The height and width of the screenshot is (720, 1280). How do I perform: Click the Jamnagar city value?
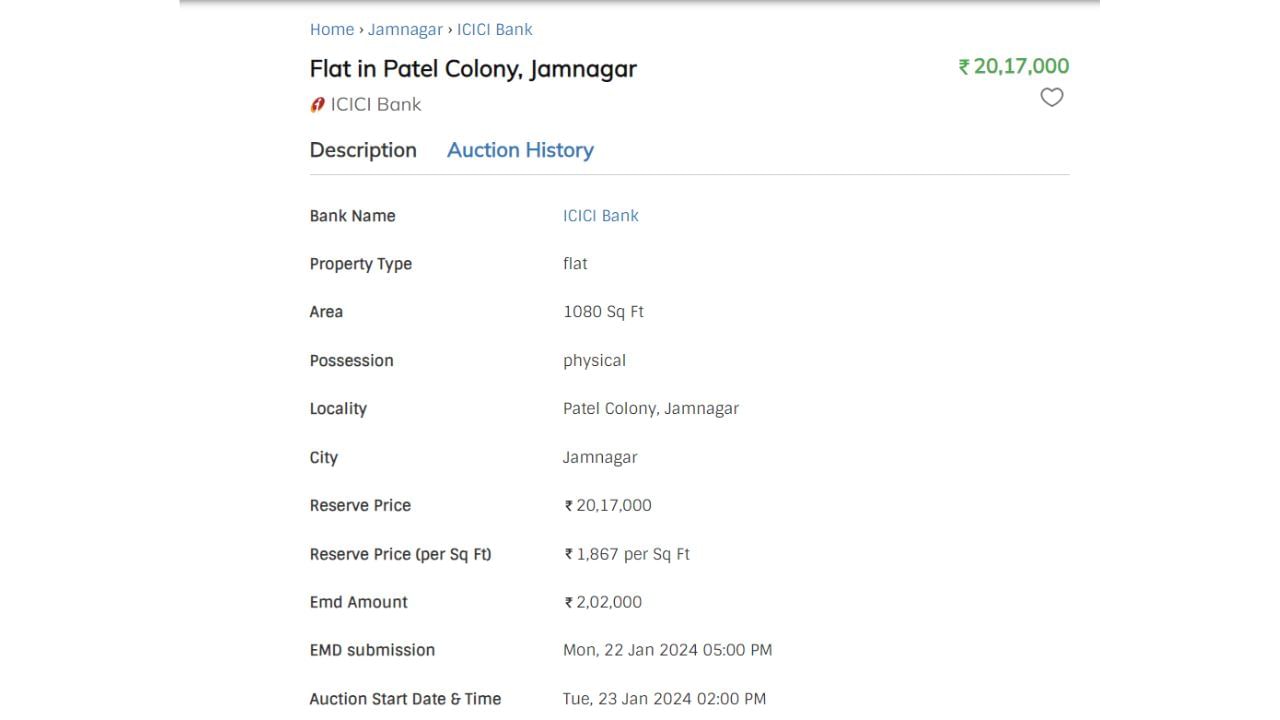click(x=600, y=457)
